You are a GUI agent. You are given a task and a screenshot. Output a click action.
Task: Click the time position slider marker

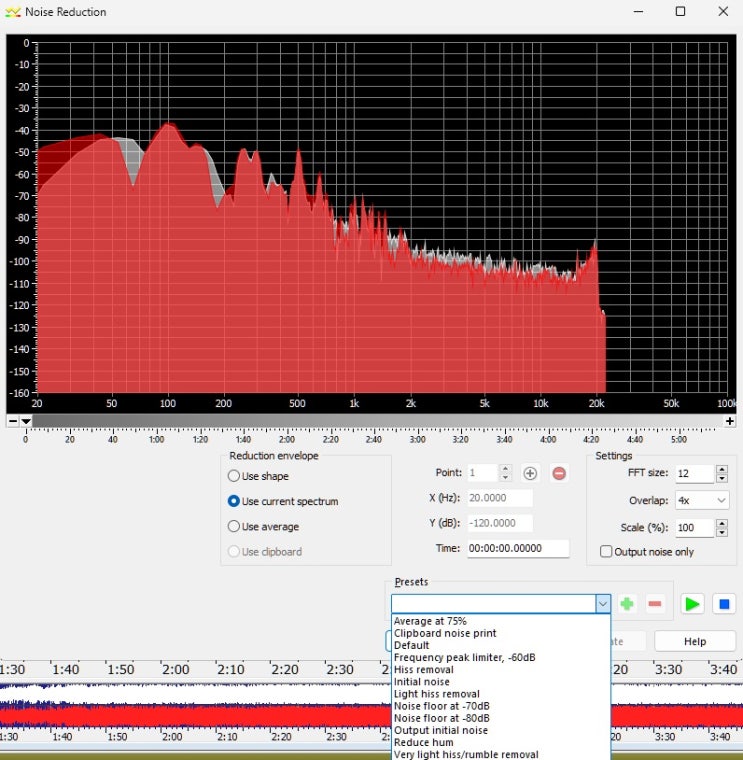coord(26,421)
